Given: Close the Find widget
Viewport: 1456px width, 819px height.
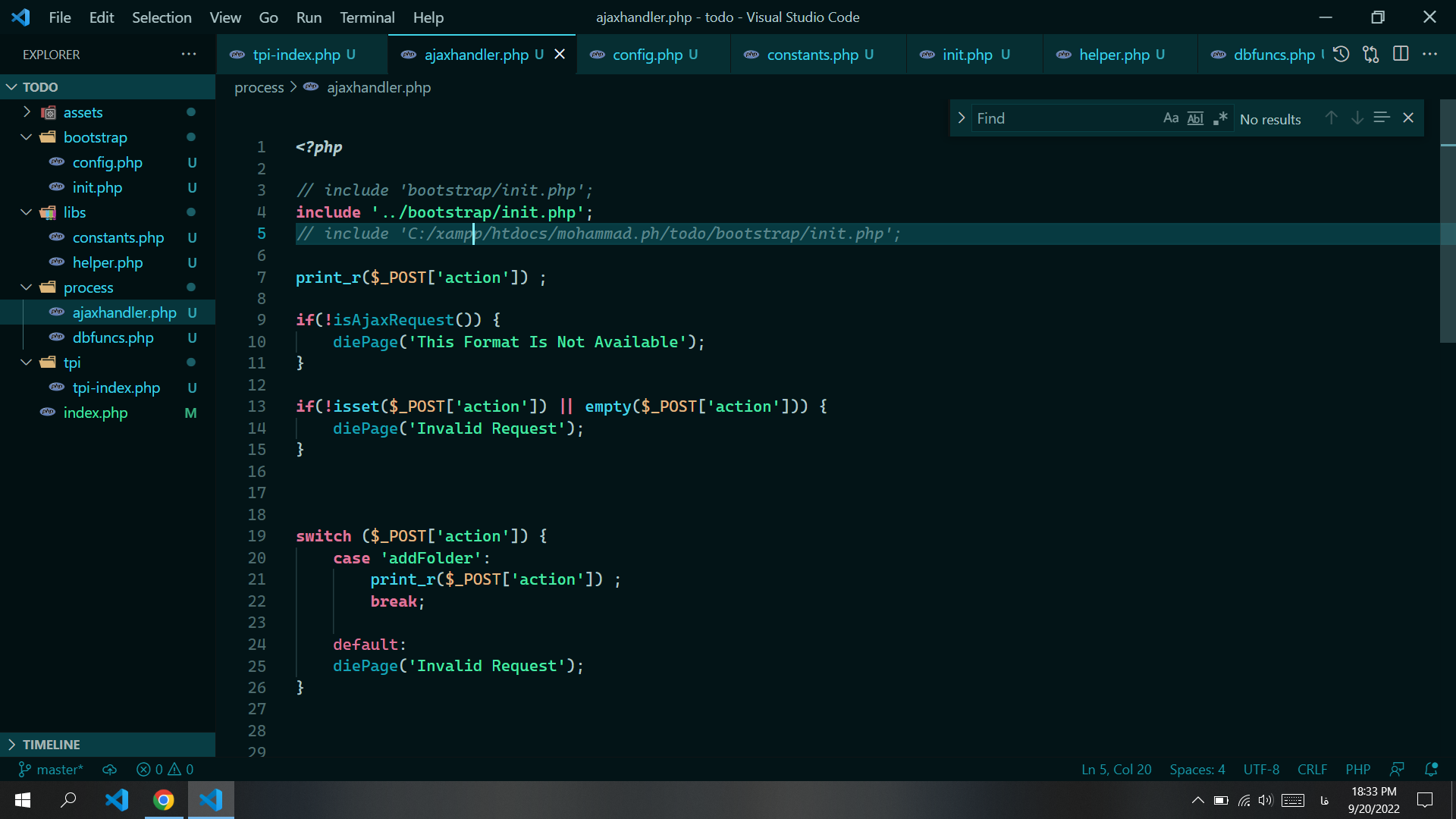Looking at the screenshot, I should coord(1408,118).
